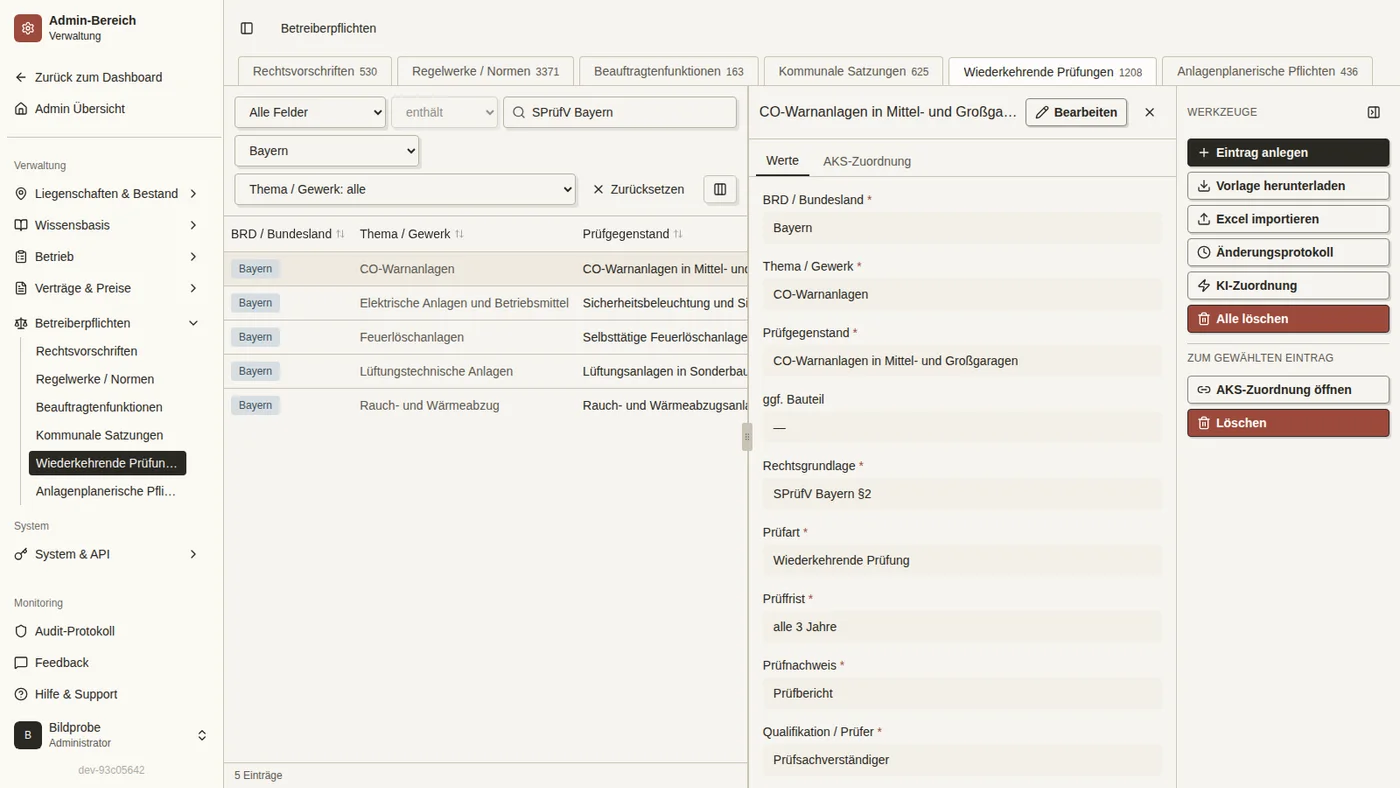Collapse the Werkzeuge panel icon
This screenshot has width=1400, height=788.
(1373, 112)
